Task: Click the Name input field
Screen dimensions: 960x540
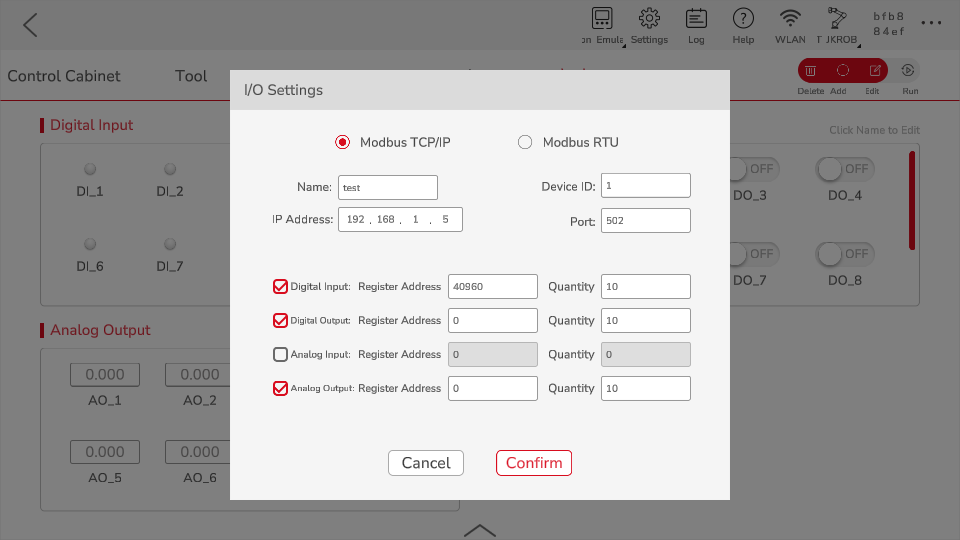Action: tap(387, 187)
